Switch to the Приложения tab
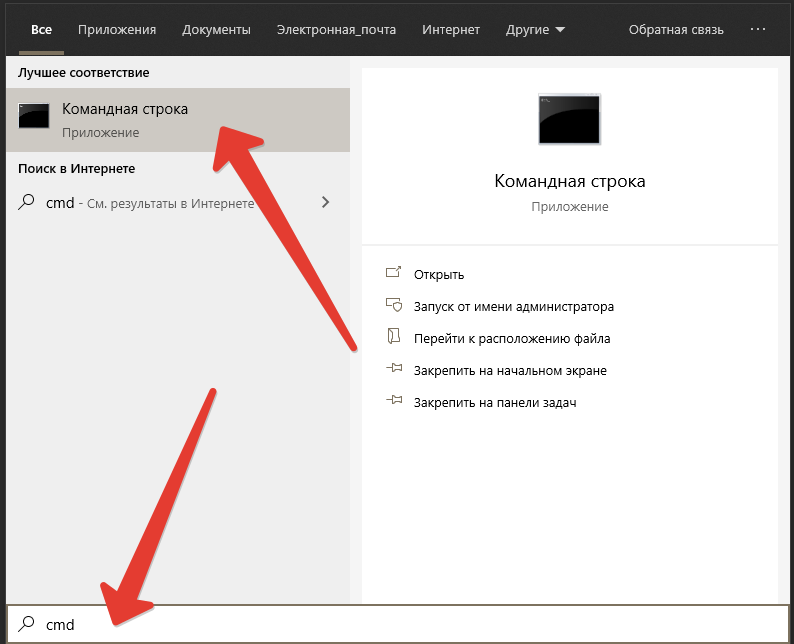This screenshot has height=644, width=794. [116, 30]
